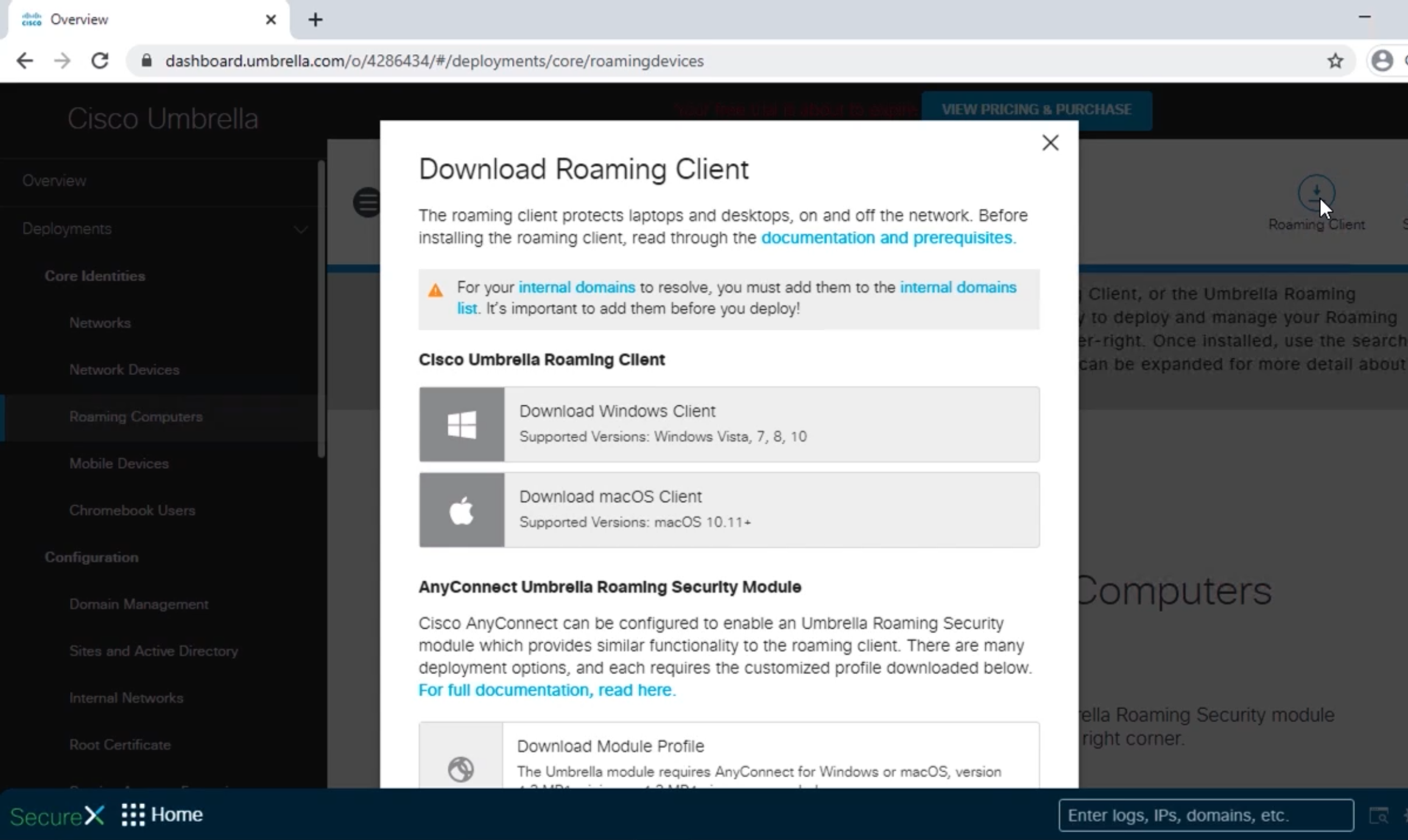1408x840 pixels.
Task: Click the browser forward arrow
Action: (62, 61)
